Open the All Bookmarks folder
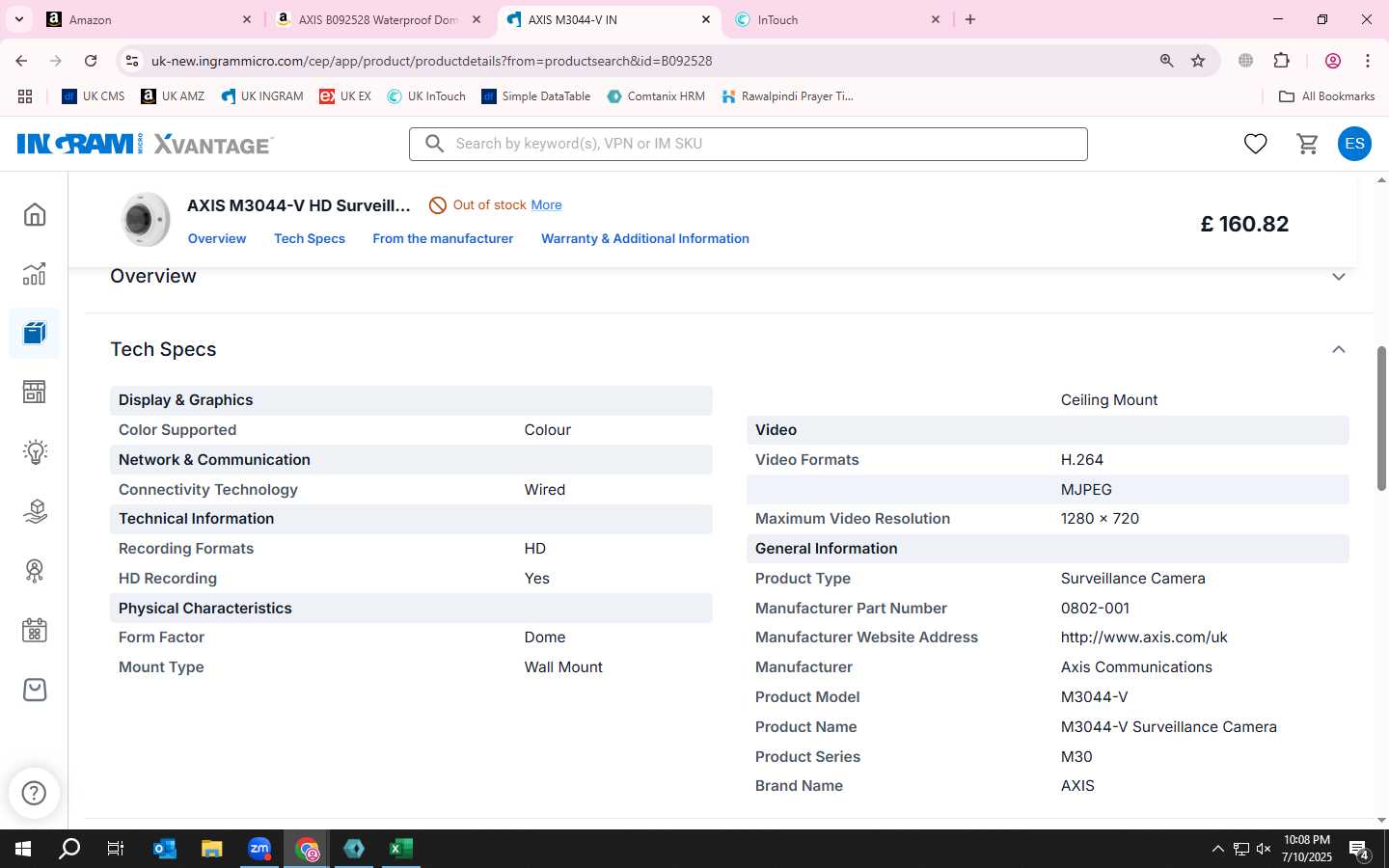Viewport: 1389px width, 868px height. tap(1326, 96)
